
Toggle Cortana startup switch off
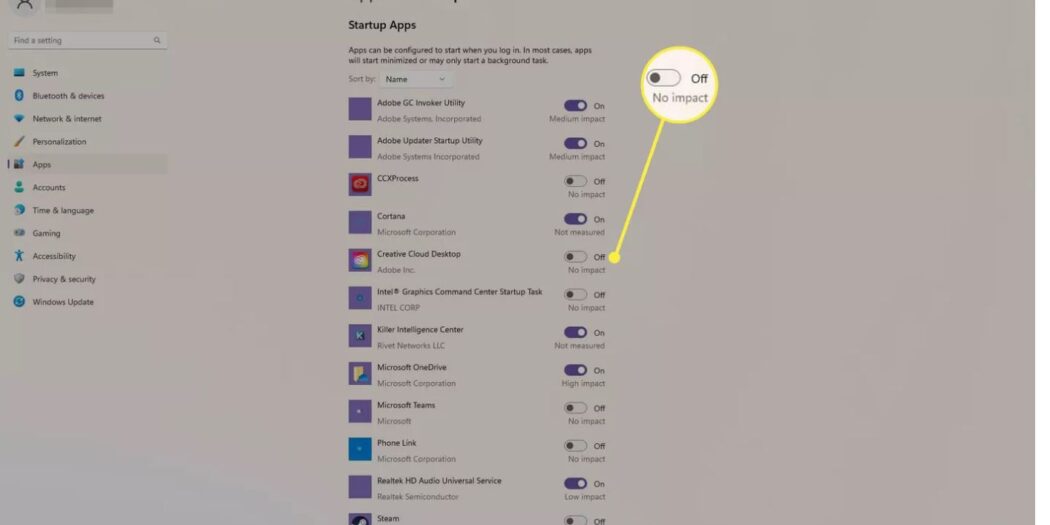575,219
